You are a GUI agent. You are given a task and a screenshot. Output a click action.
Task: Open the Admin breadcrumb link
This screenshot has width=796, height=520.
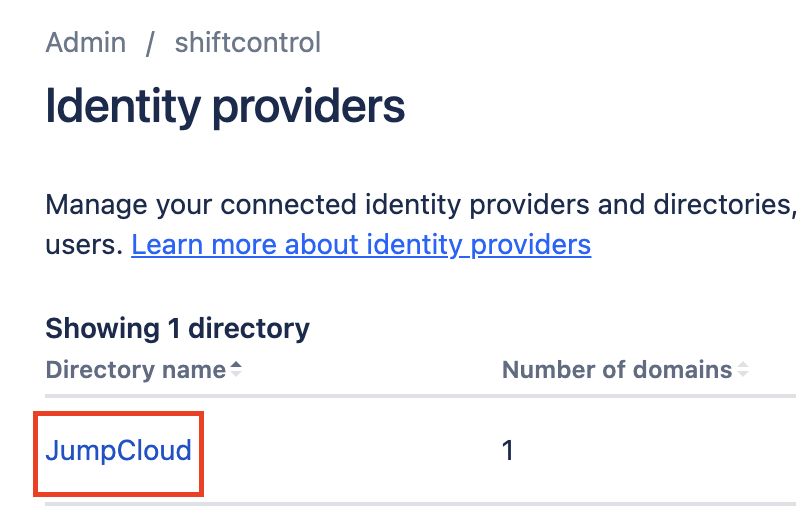tap(85, 42)
